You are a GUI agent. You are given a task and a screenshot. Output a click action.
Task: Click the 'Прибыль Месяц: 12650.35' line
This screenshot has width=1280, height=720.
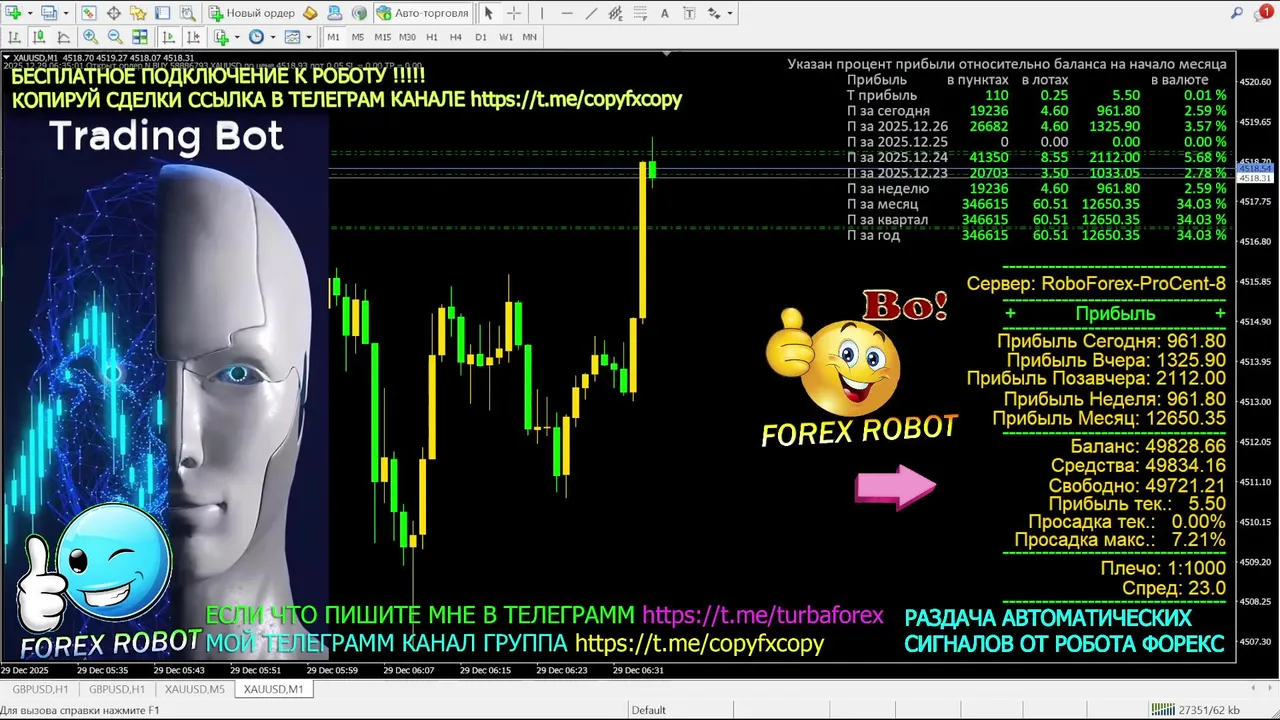(1109, 418)
